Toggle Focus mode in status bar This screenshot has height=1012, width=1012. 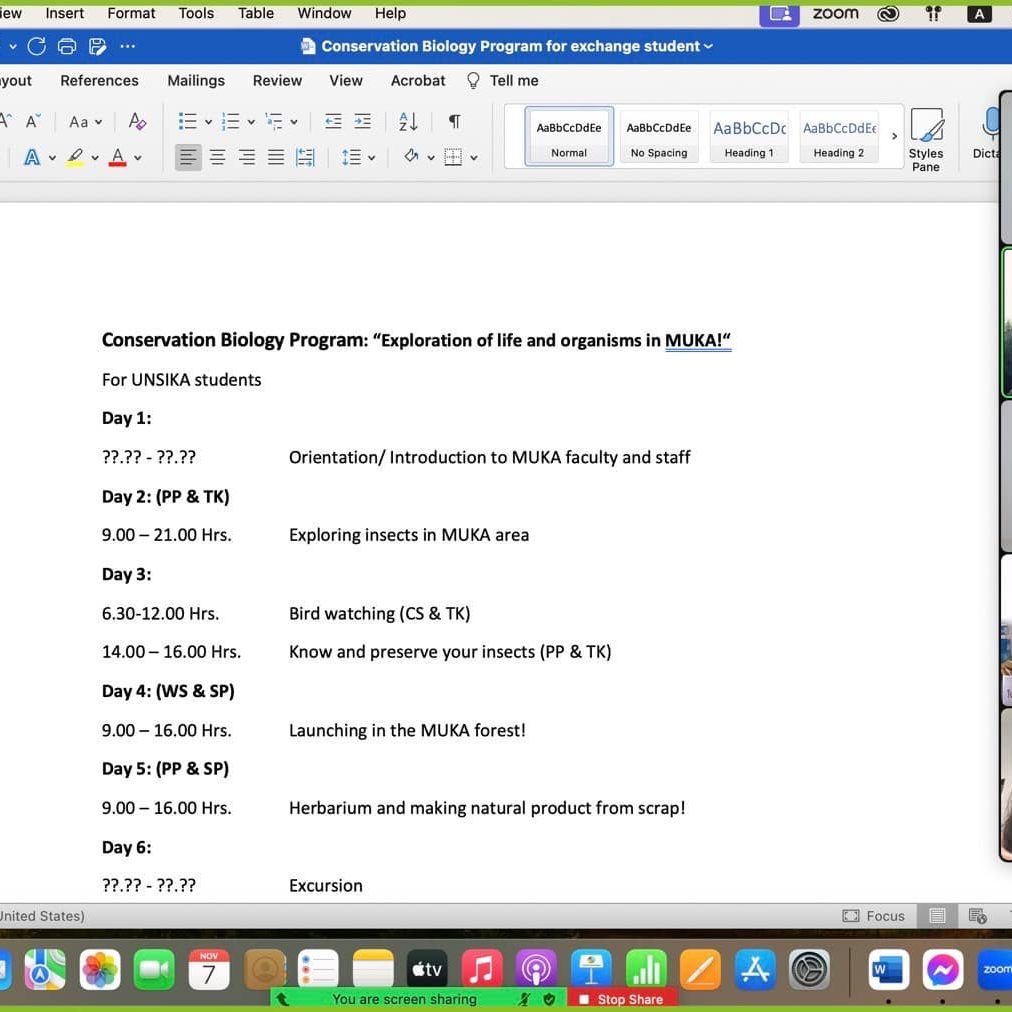[874, 916]
